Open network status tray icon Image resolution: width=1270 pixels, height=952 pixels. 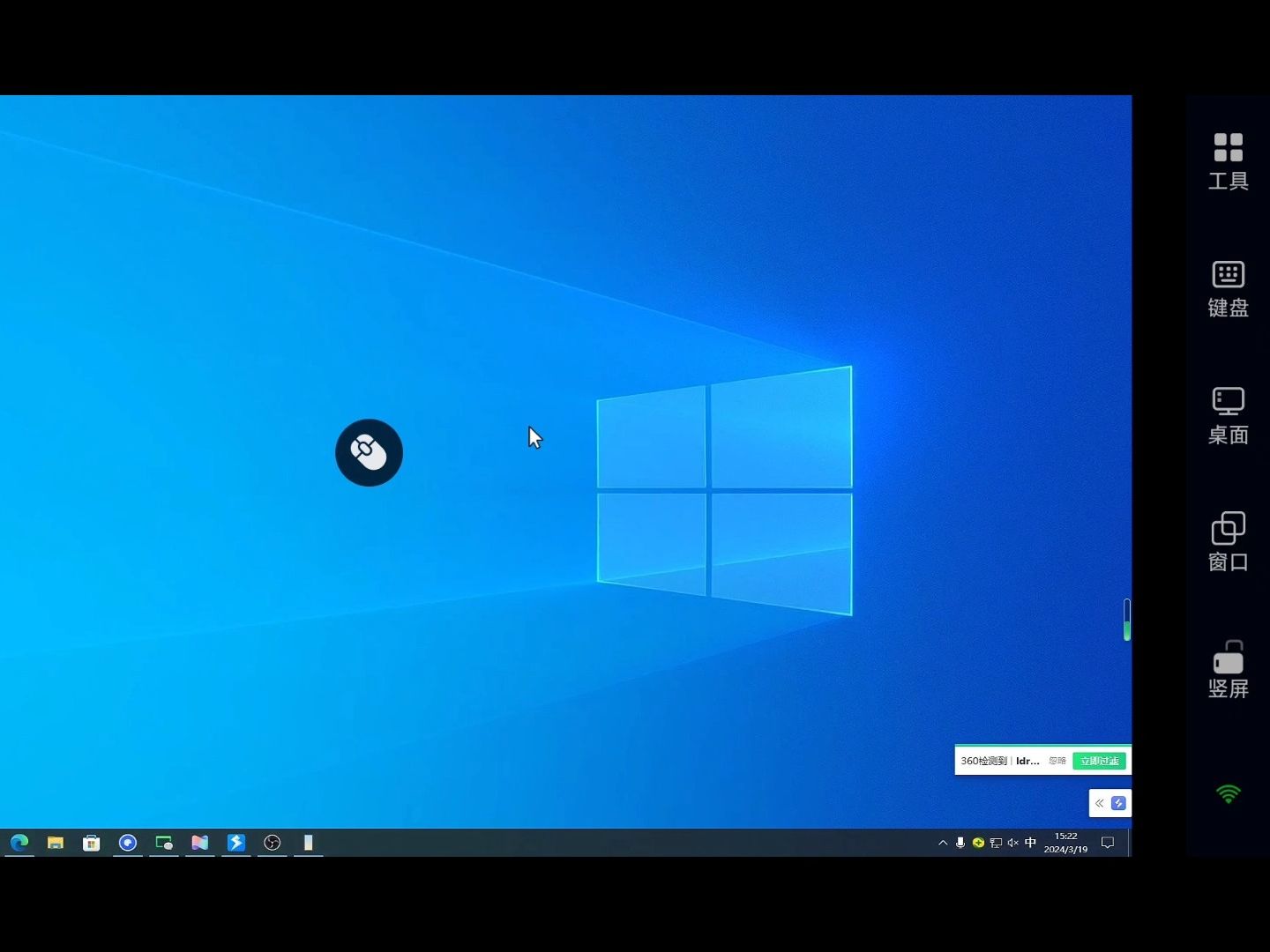tap(996, 843)
